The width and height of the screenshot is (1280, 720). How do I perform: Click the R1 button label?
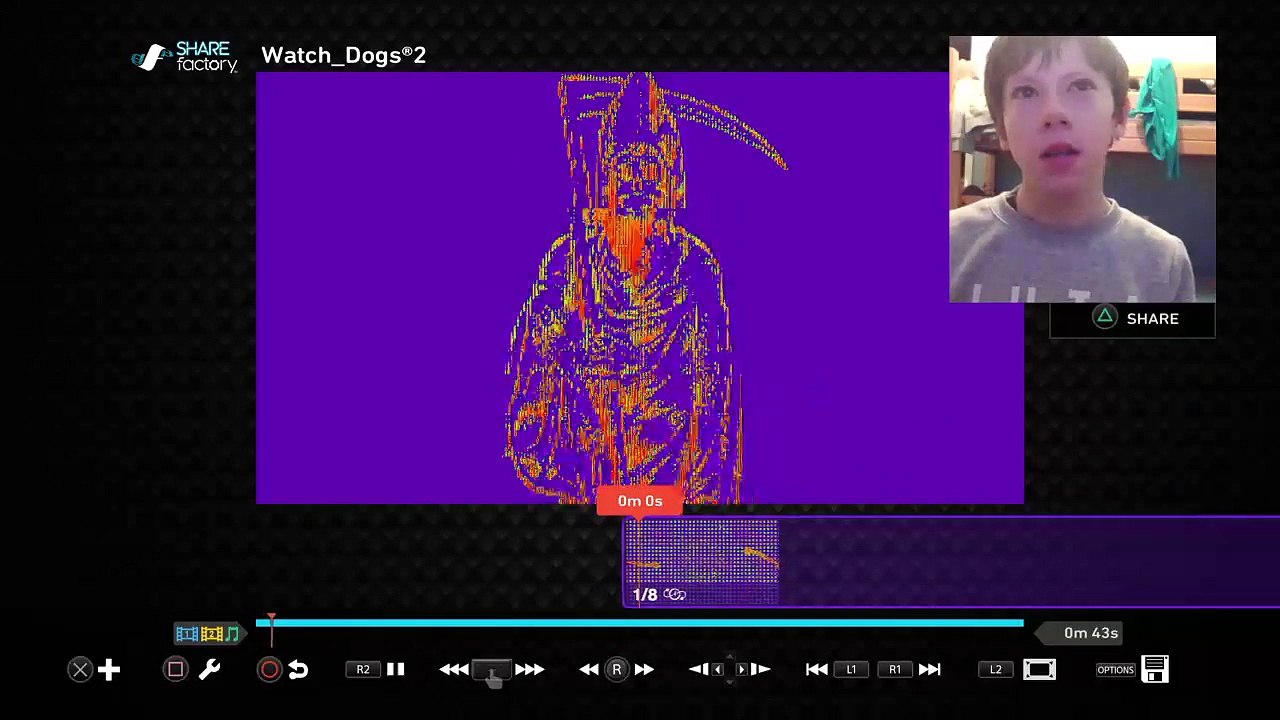point(895,669)
